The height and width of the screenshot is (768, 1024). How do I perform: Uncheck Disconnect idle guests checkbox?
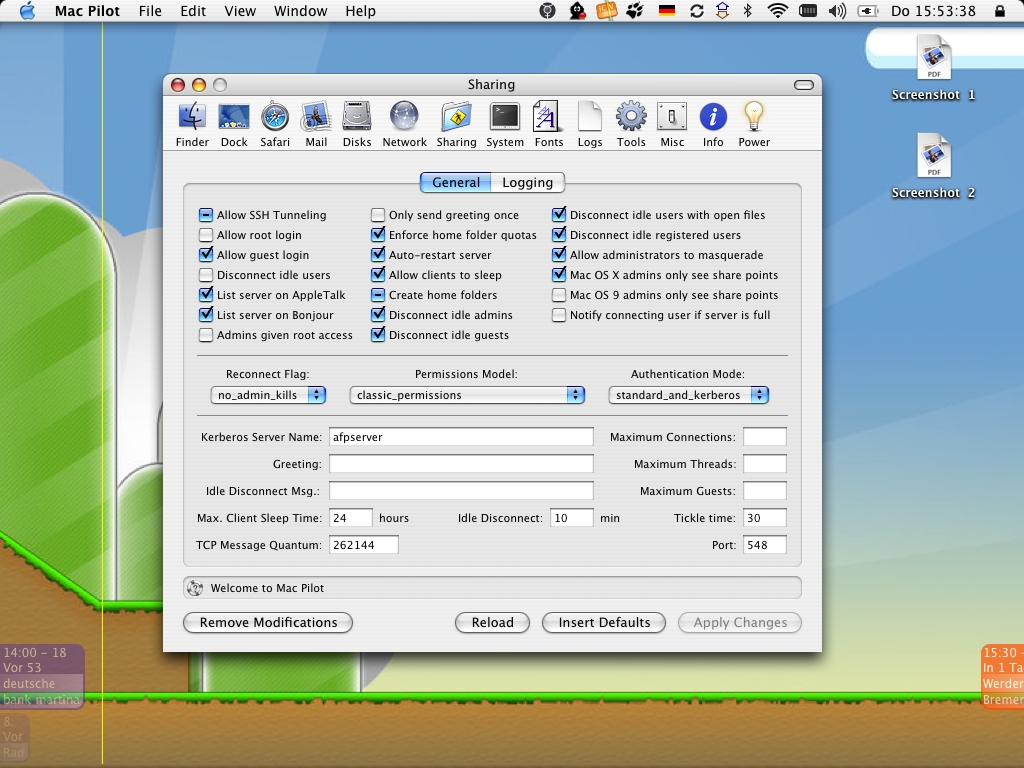pyautogui.click(x=377, y=335)
